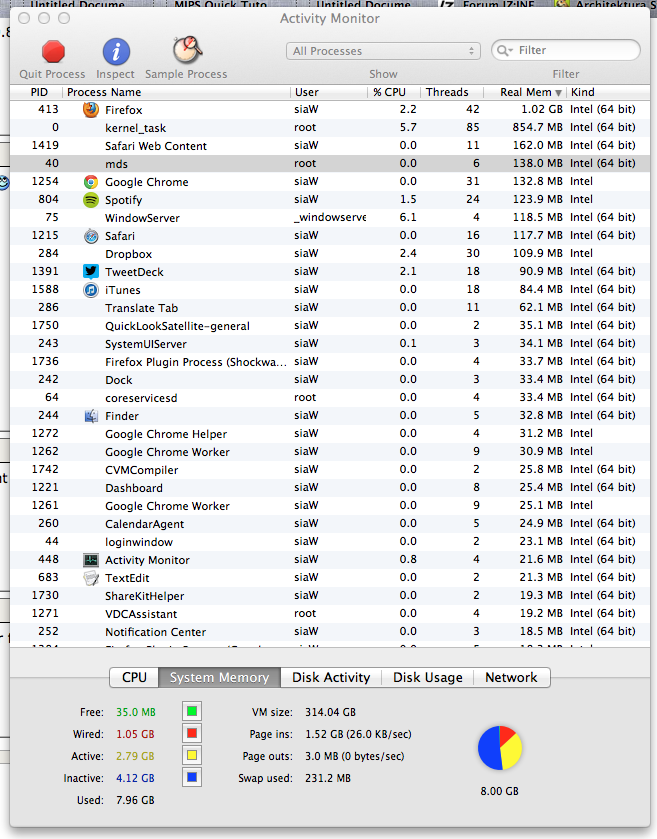The width and height of the screenshot is (657, 839).
Task: Click the Finder face icon
Action: click(91, 416)
